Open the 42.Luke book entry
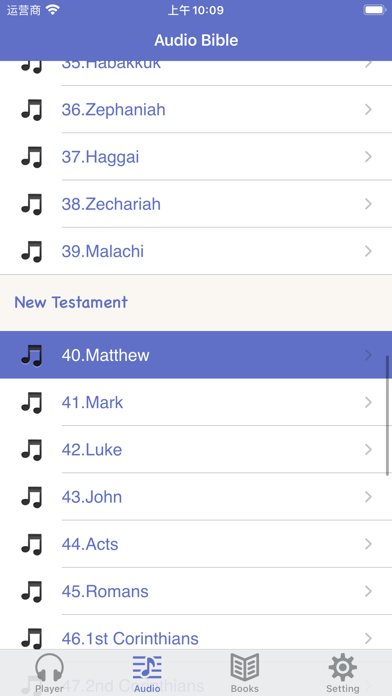 (196, 450)
